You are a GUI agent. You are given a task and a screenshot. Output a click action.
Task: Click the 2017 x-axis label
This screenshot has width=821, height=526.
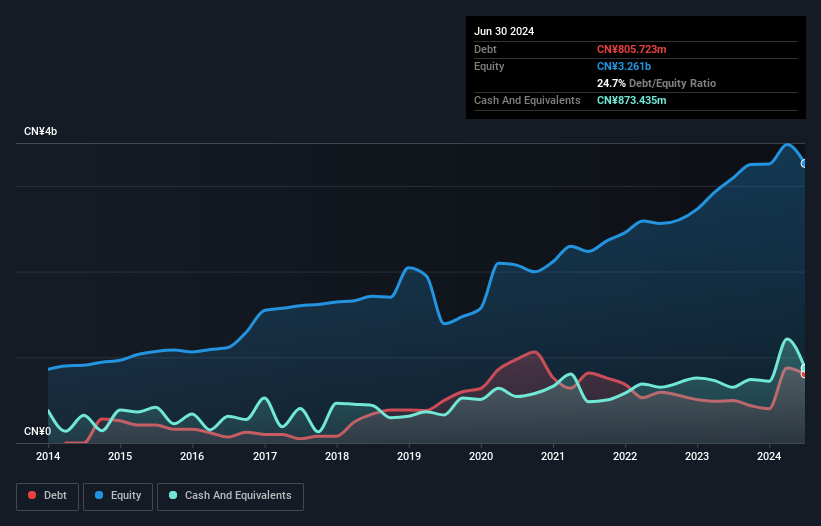coord(265,456)
